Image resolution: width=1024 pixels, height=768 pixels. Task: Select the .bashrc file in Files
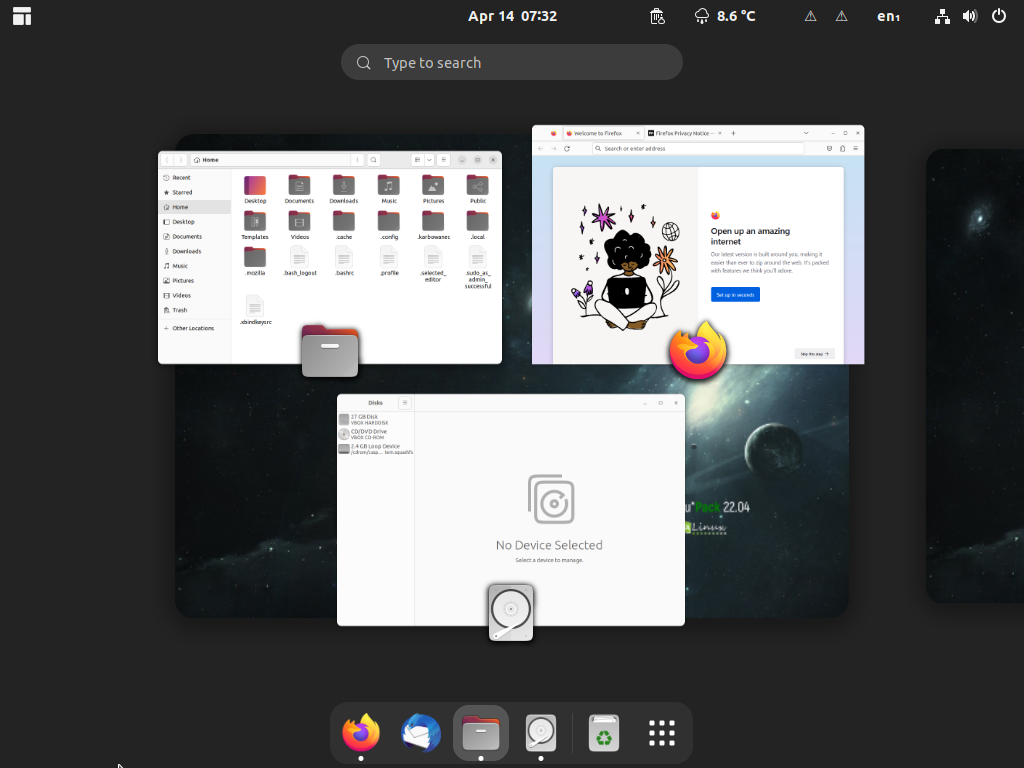coord(344,261)
